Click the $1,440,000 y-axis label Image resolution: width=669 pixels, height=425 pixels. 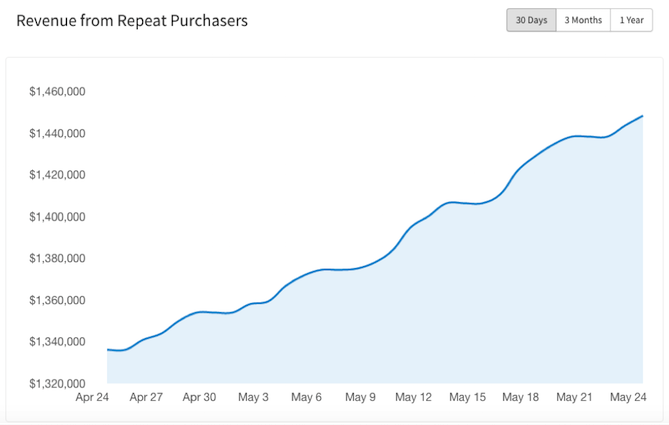coord(57,134)
